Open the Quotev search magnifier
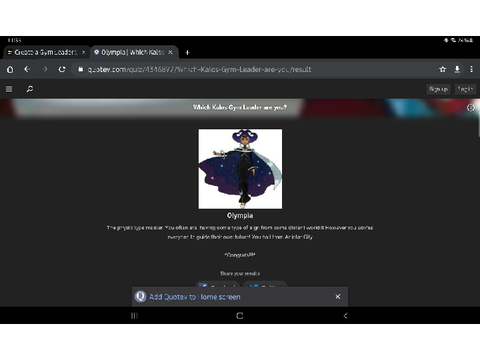The width and height of the screenshot is (480, 360). tap(30, 89)
